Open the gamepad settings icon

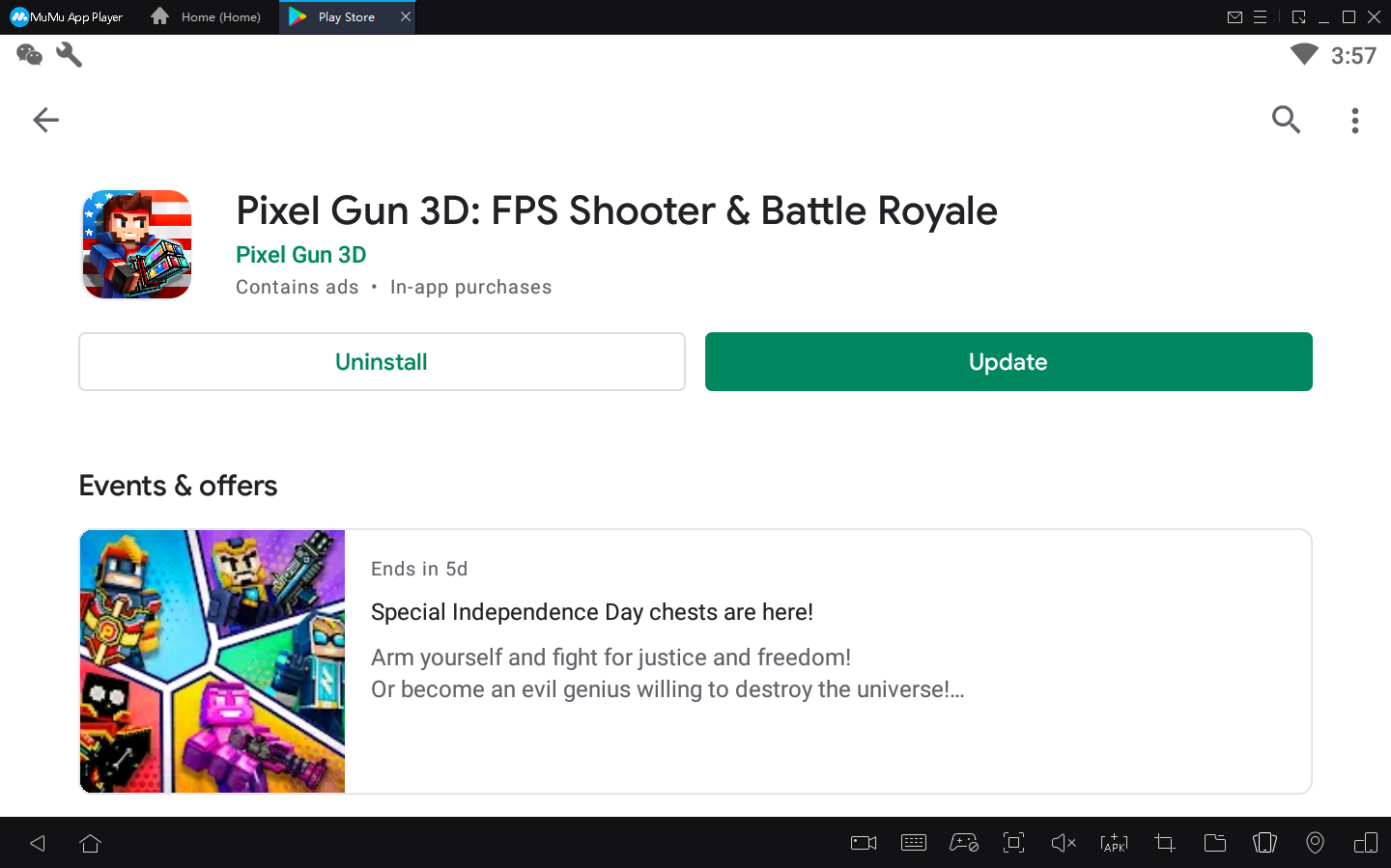click(x=964, y=843)
